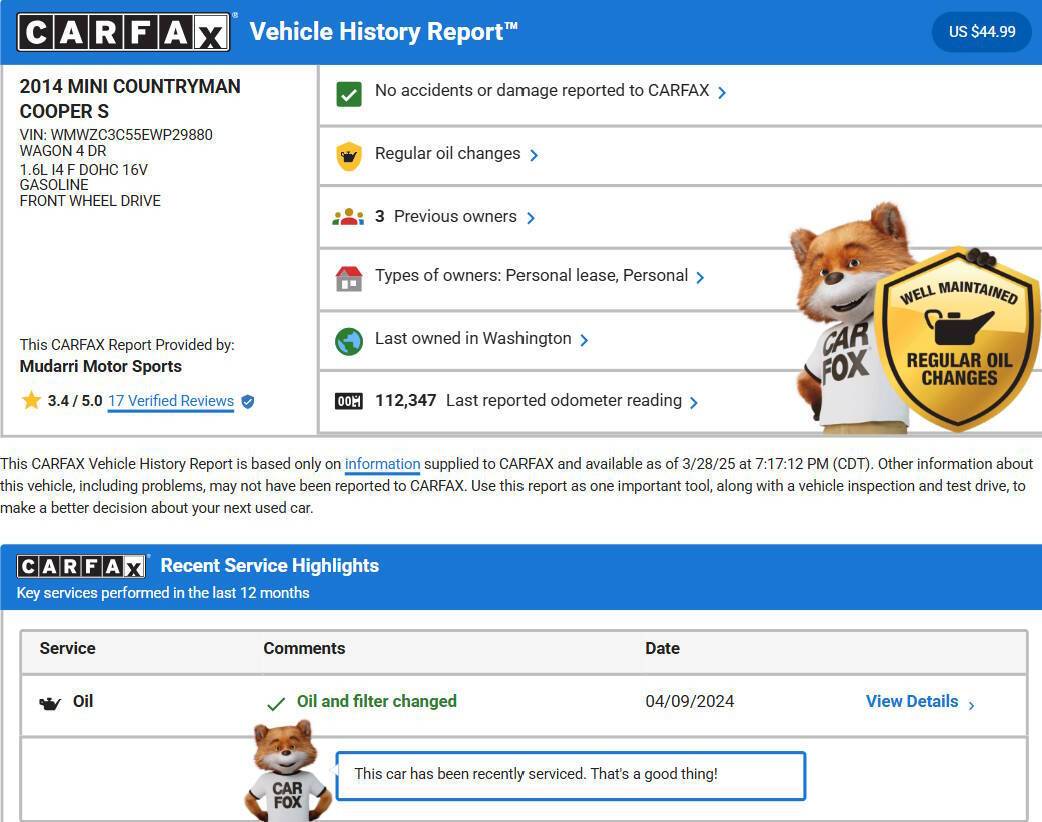Click the previous owners people icon
Screen dimensions: 1042x822
(348, 217)
